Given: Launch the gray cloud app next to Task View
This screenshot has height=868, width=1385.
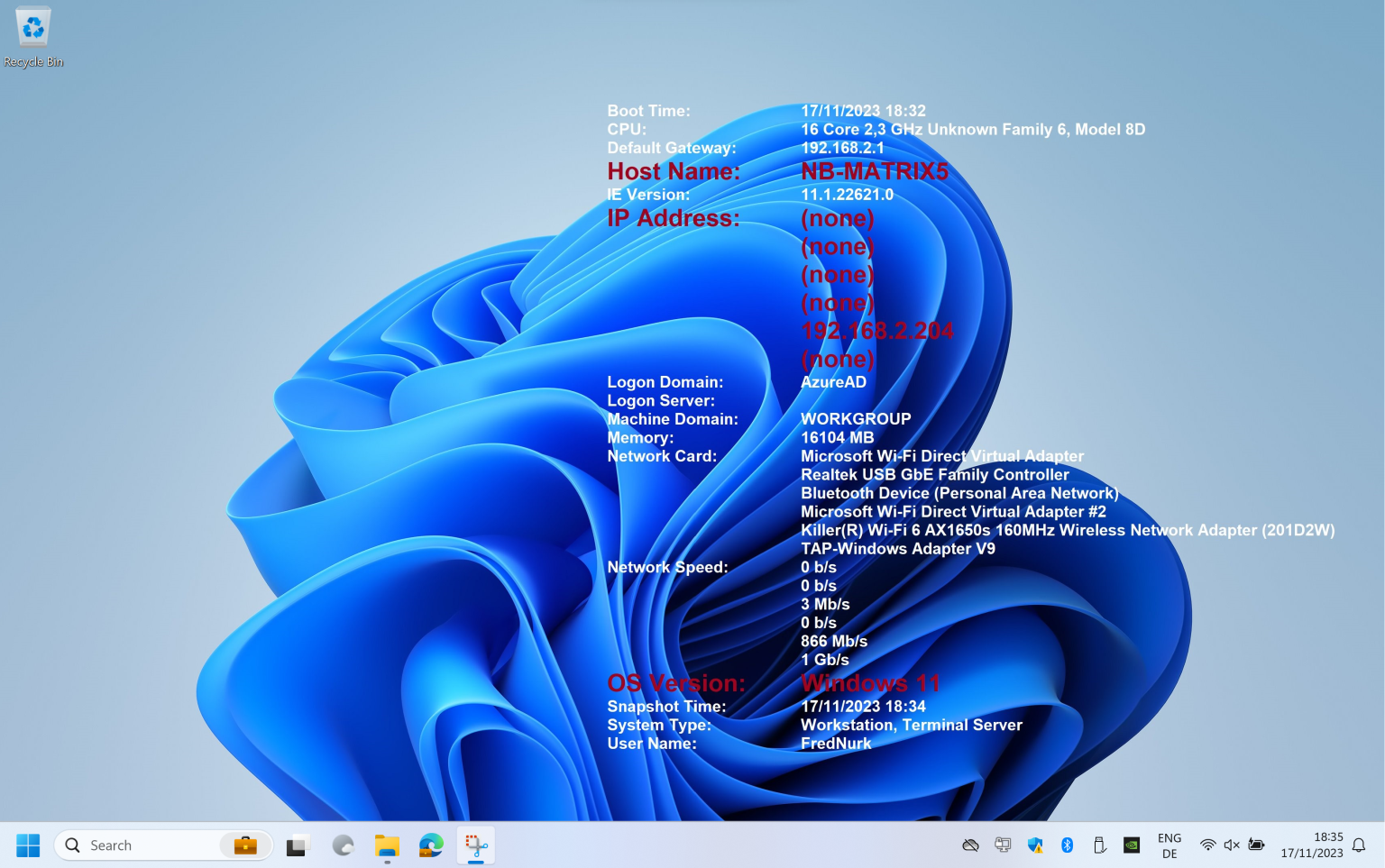Looking at the screenshot, I should pos(343,845).
